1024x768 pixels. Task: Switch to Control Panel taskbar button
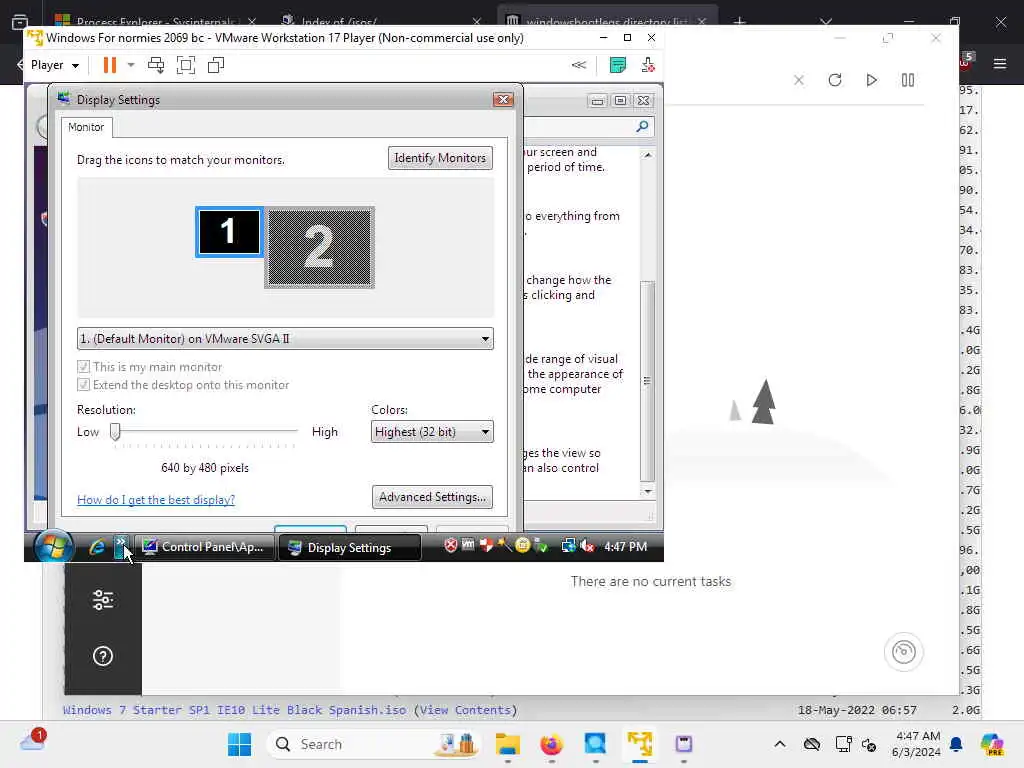(x=204, y=547)
